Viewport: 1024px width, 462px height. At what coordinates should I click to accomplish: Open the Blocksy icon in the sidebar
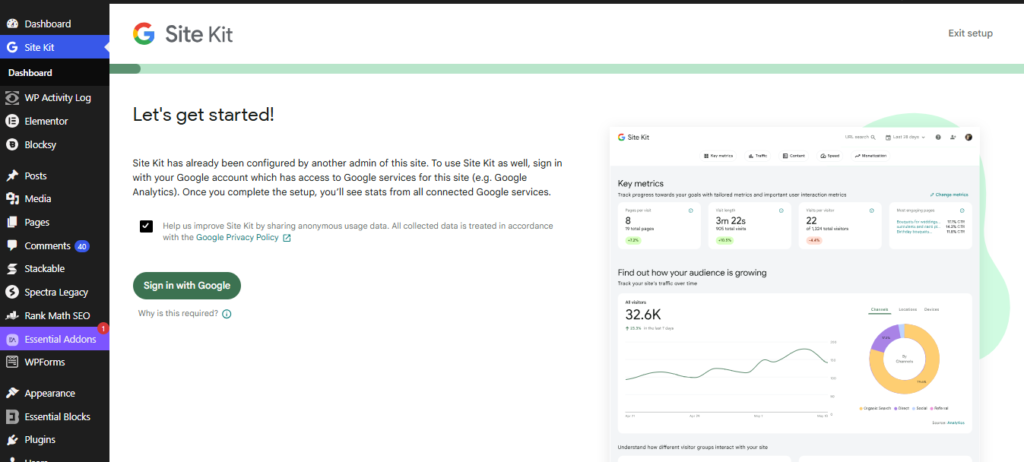(12, 144)
